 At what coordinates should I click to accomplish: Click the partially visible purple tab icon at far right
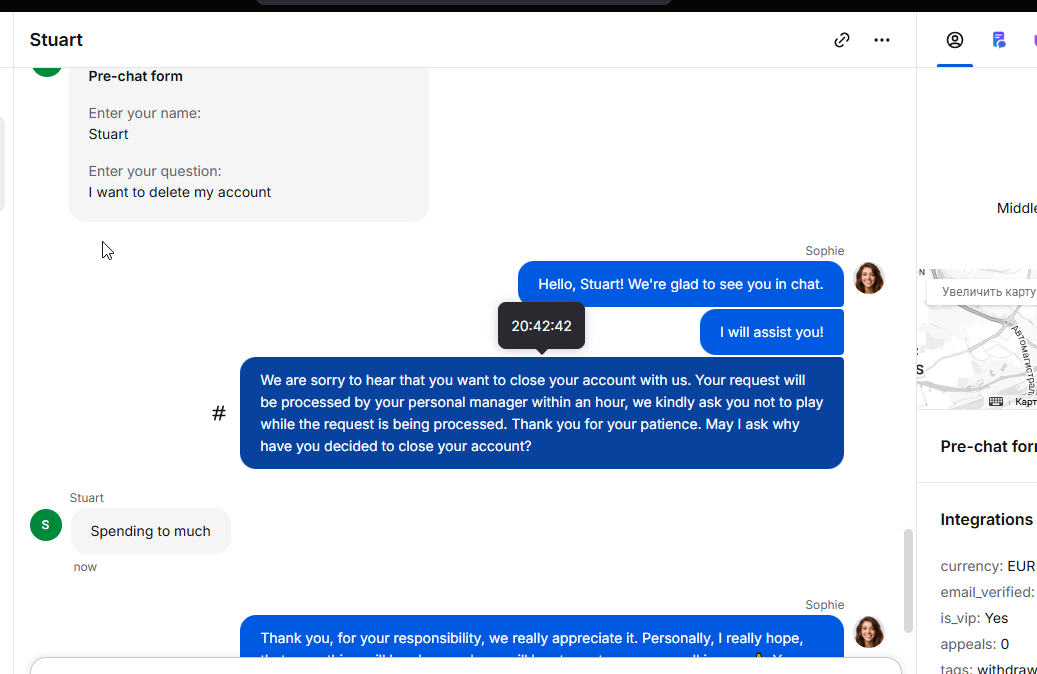click(x=1033, y=40)
